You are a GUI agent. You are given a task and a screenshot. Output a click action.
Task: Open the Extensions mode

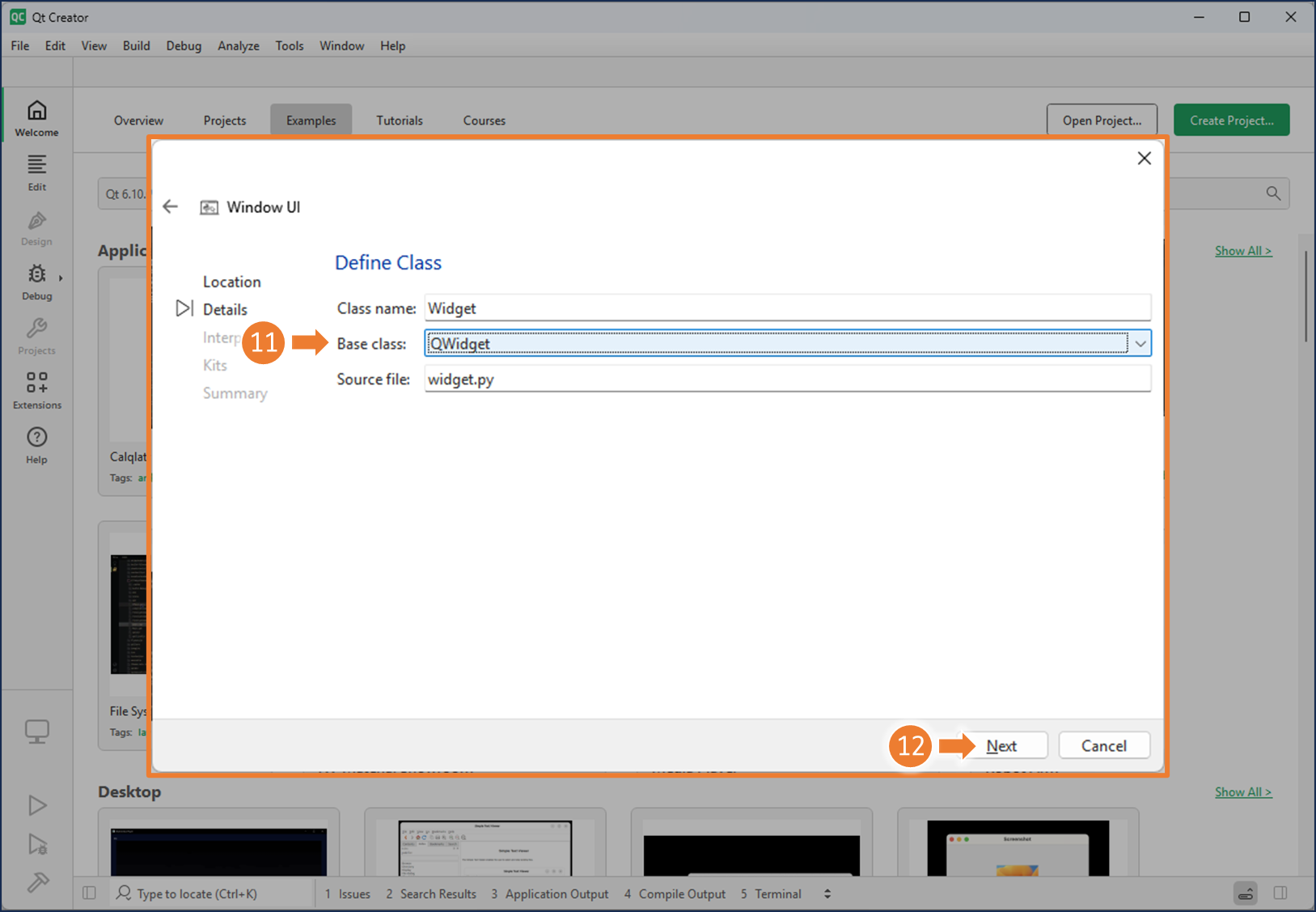[36, 392]
